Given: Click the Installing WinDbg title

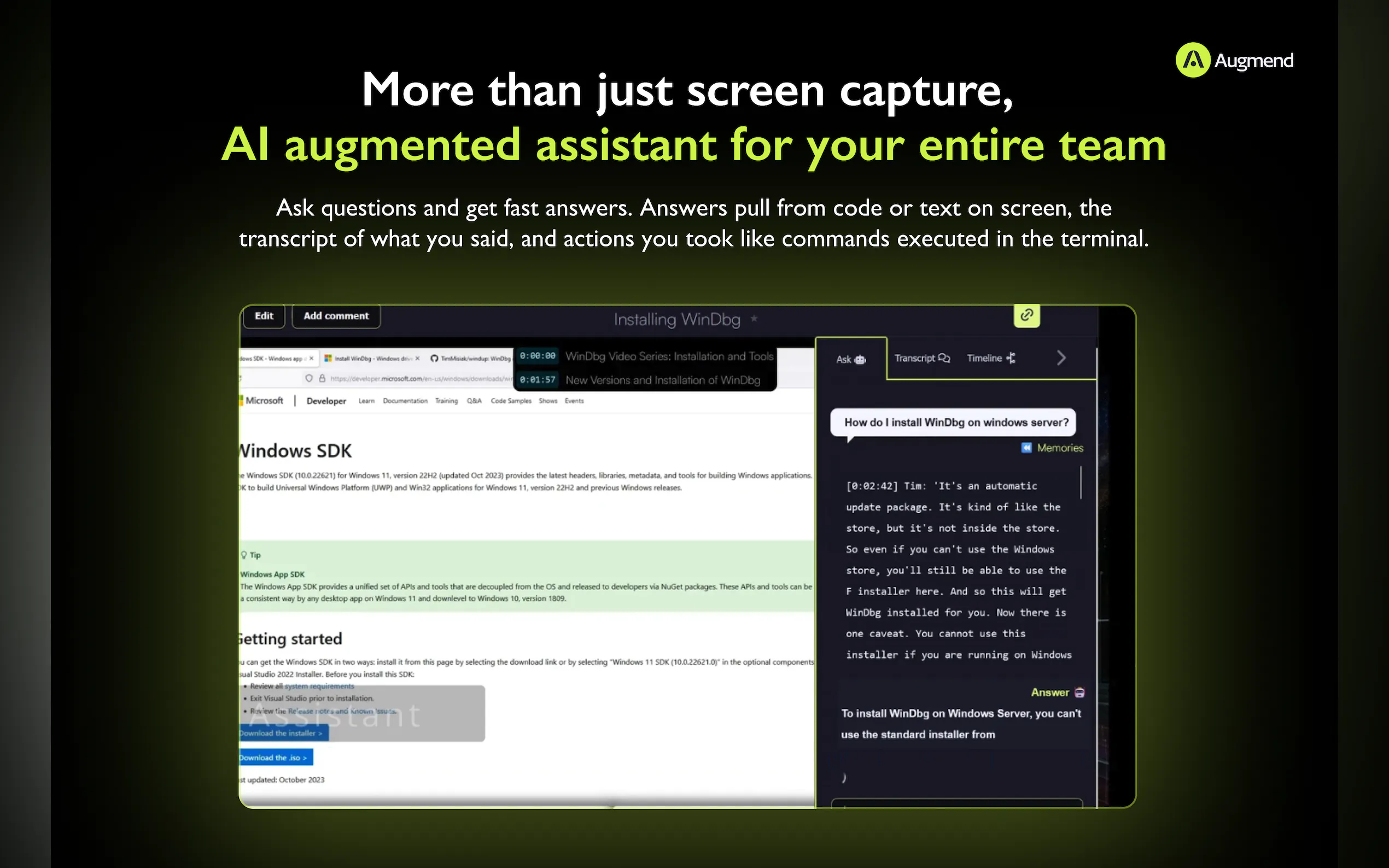Looking at the screenshot, I should point(677,319).
